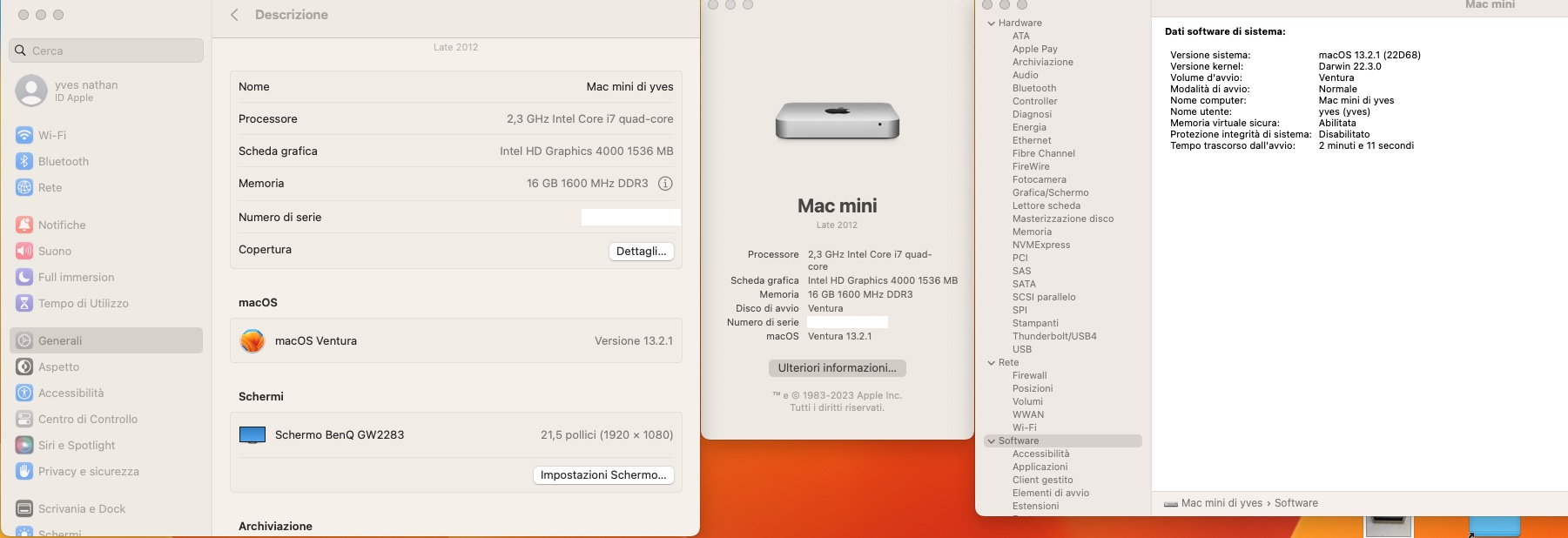Viewport: 1568px width, 538px height.
Task: Open Suono speaker icon
Action: (24, 251)
